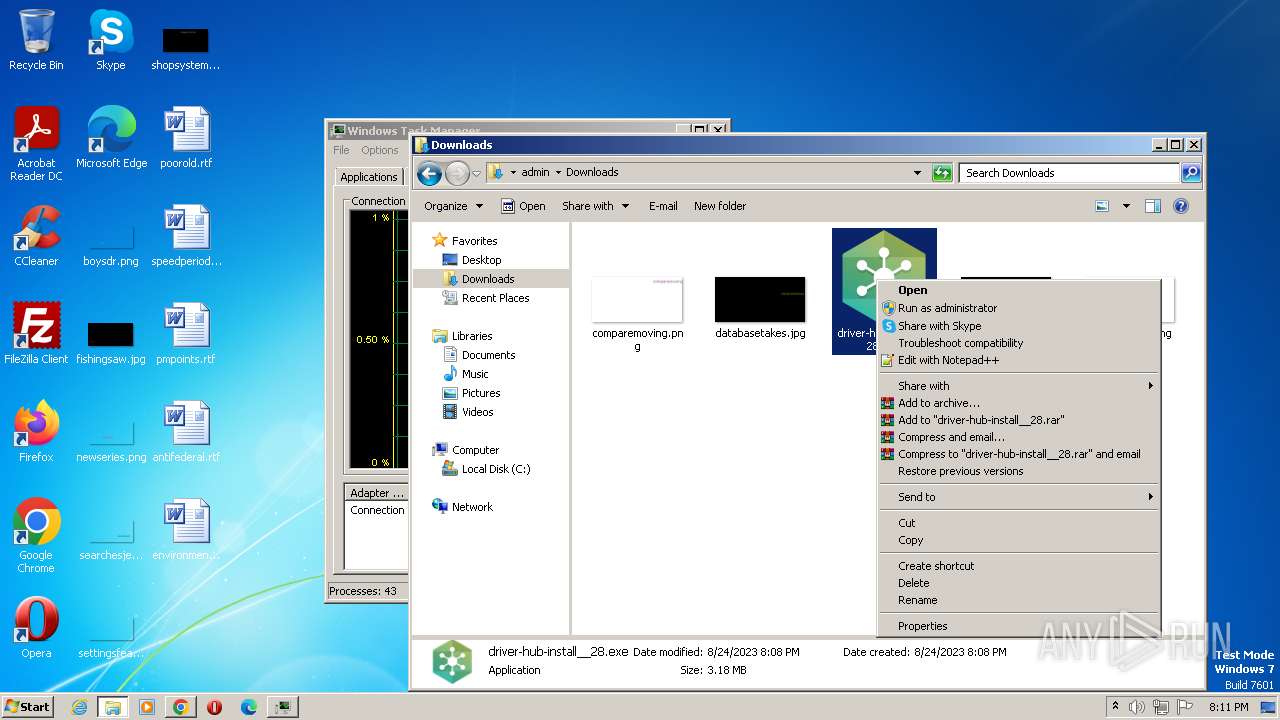
Task: Click the volume speaker tray icon
Action: [1136, 707]
